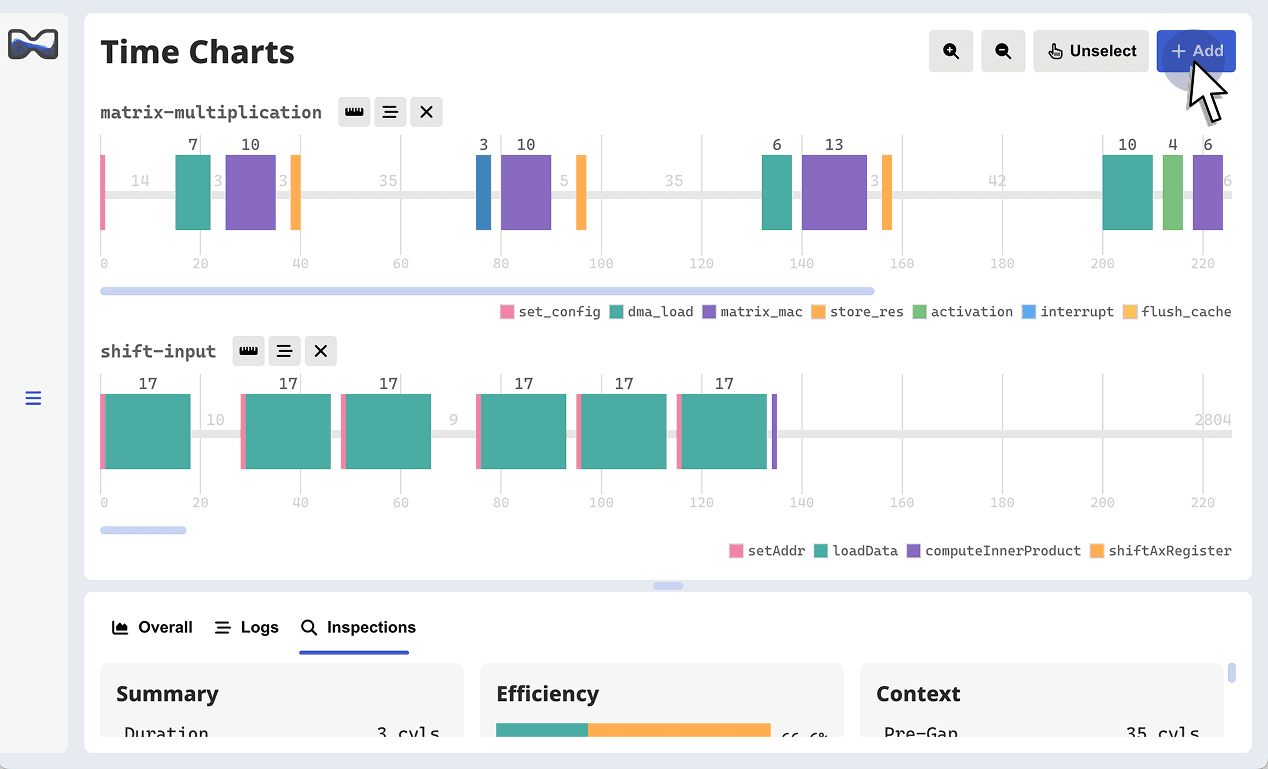Image resolution: width=1268 pixels, height=769 pixels.
Task: Remove the shift-input chart with X icon
Action: pyautogui.click(x=320, y=351)
